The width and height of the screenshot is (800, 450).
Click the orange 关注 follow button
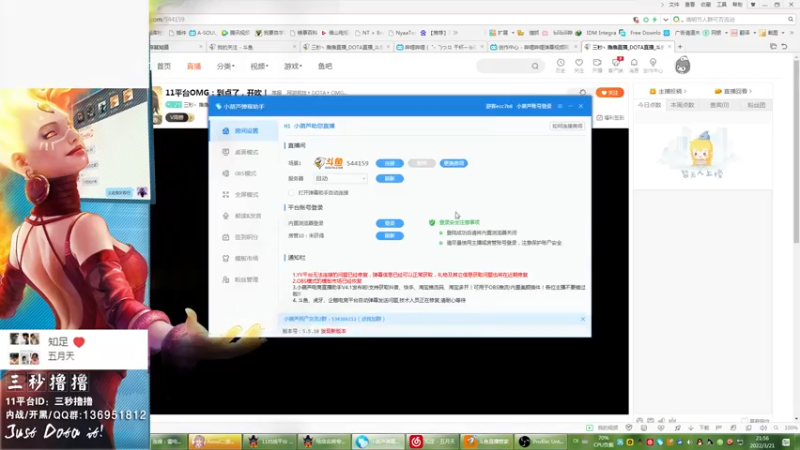(x=610, y=93)
